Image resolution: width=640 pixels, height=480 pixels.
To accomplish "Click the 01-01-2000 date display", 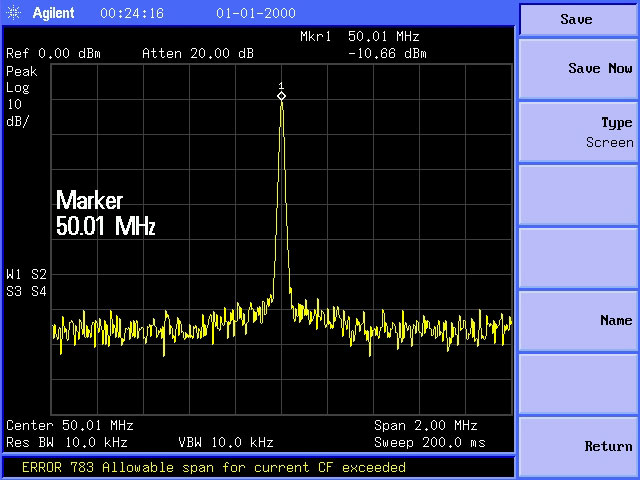I will [x=256, y=13].
